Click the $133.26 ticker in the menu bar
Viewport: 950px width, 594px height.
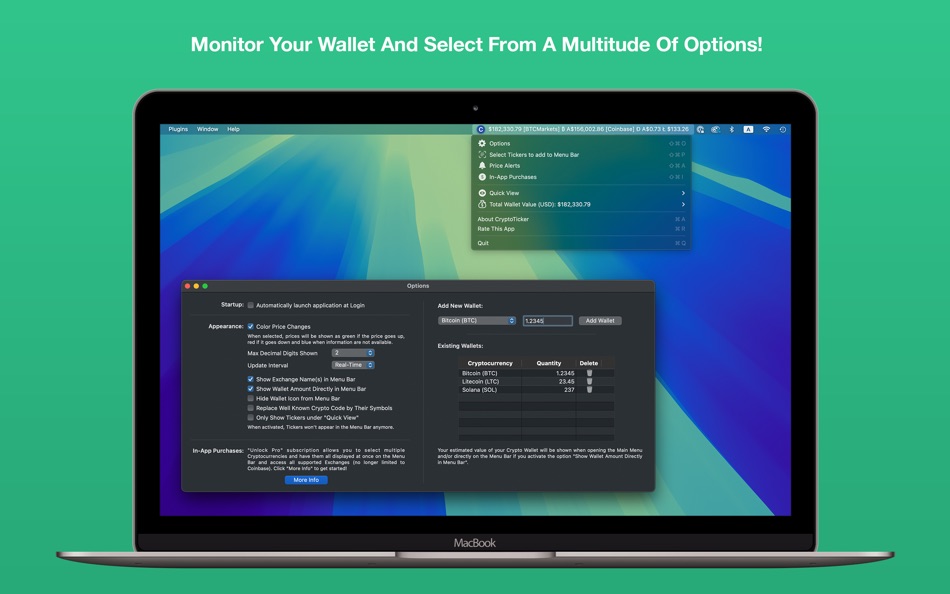point(676,129)
